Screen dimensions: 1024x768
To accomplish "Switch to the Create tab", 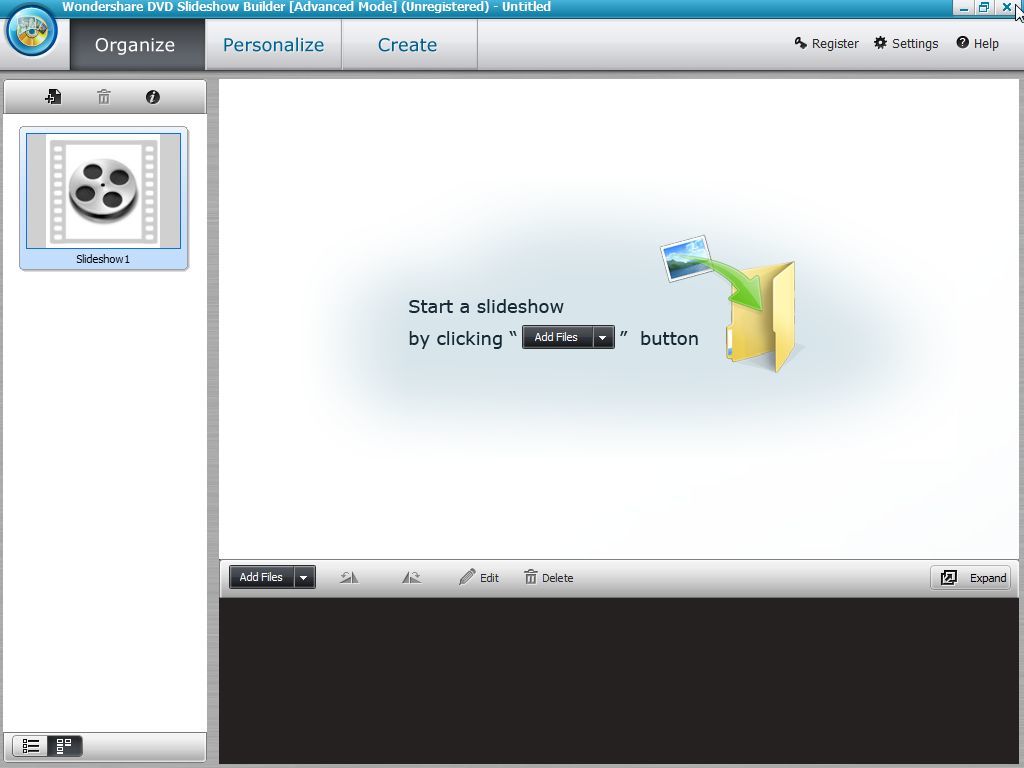I will [x=406, y=44].
